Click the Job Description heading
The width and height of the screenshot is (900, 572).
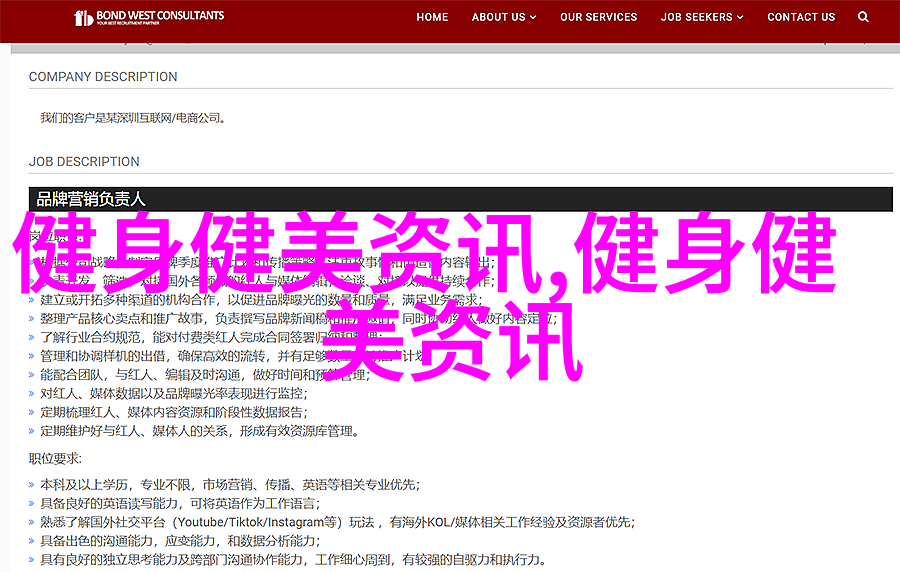pyautogui.click(x=84, y=162)
